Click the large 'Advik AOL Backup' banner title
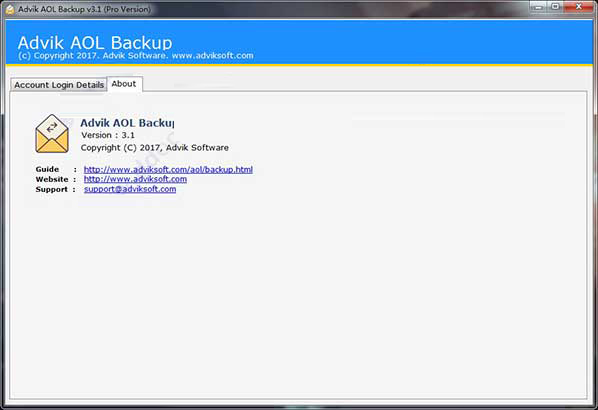Screen dimensions: 598x410 (95, 42)
